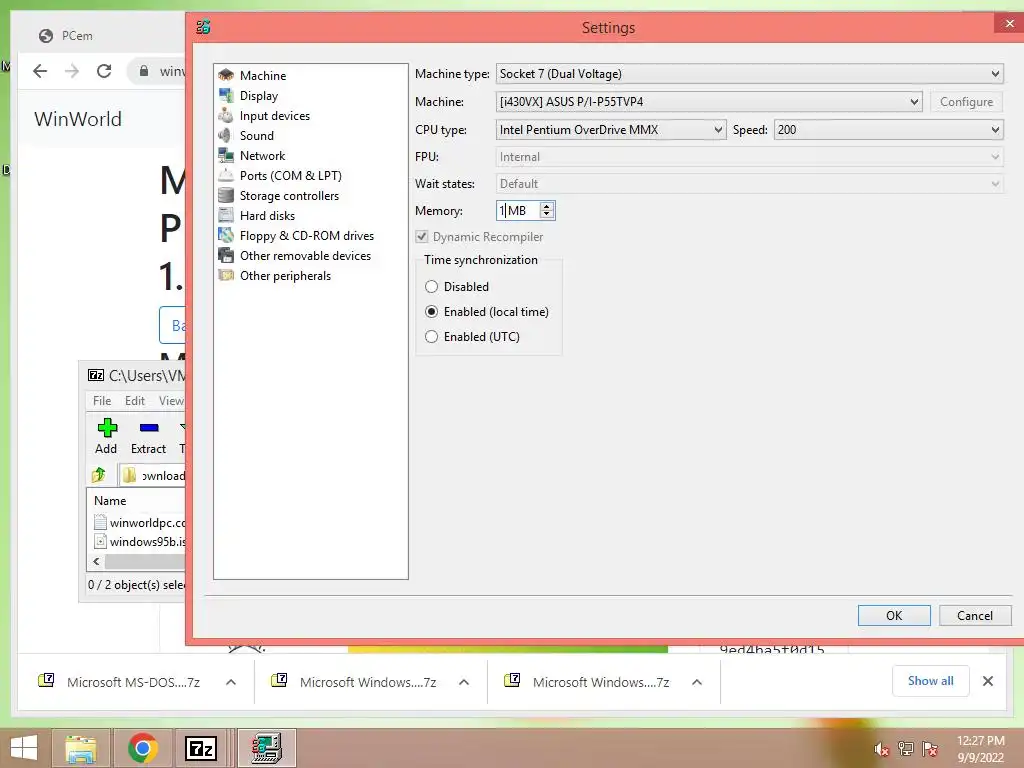Expand options for the middle Microsoft Windows download
This screenshot has width=1024, height=768.
point(464,682)
